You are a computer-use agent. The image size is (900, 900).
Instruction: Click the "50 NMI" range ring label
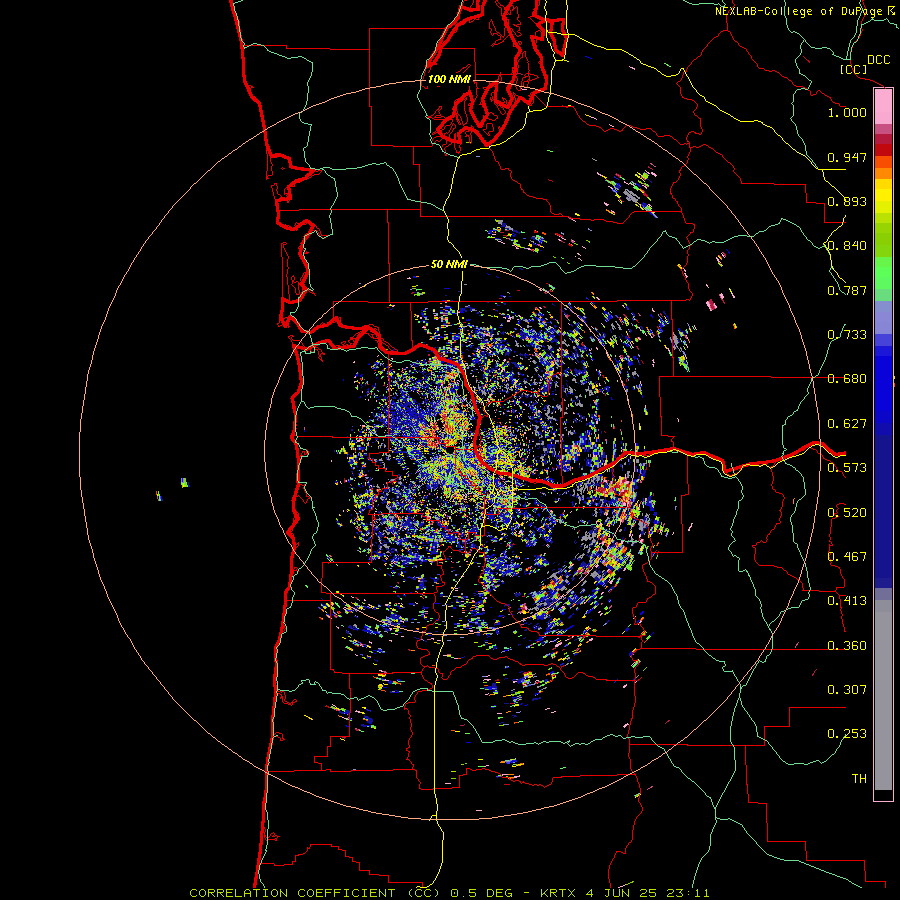tap(449, 264)
